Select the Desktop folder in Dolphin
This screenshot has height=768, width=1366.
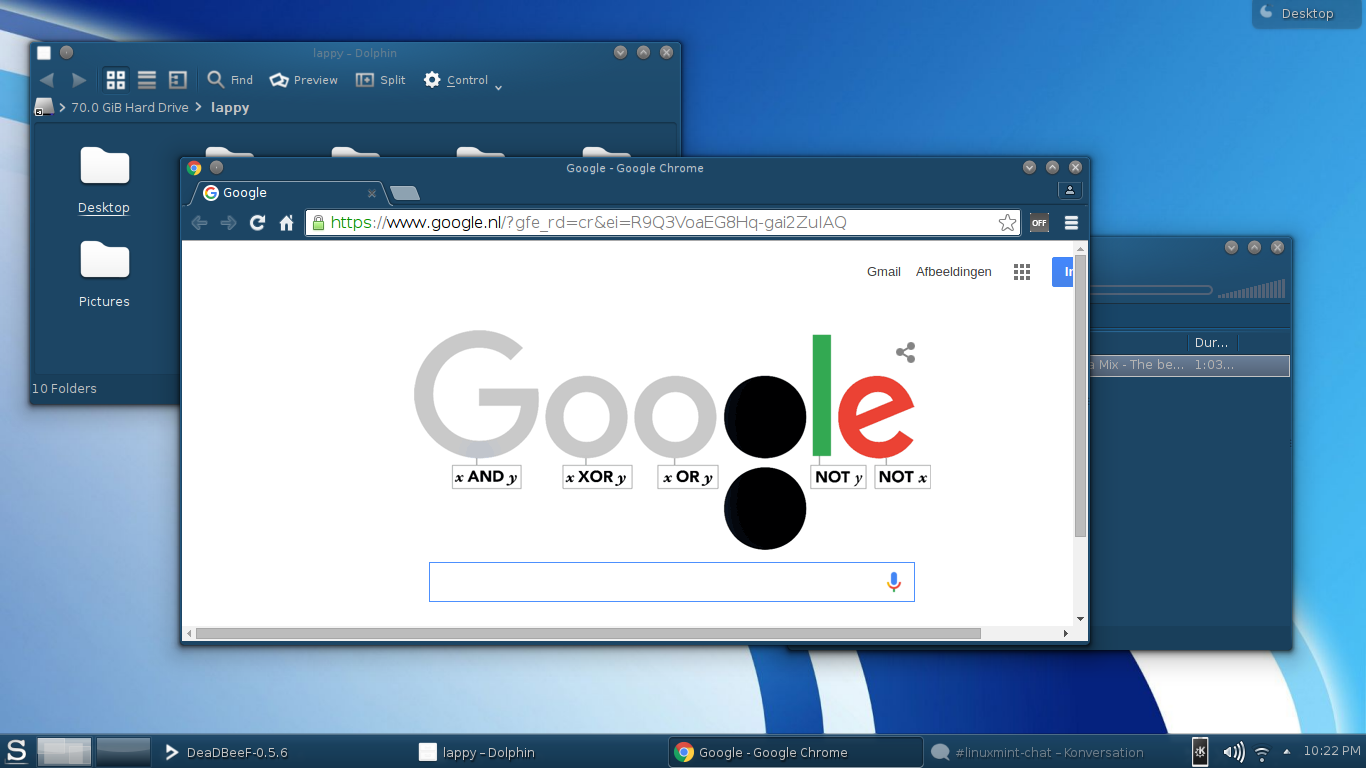tap(104, 181)
